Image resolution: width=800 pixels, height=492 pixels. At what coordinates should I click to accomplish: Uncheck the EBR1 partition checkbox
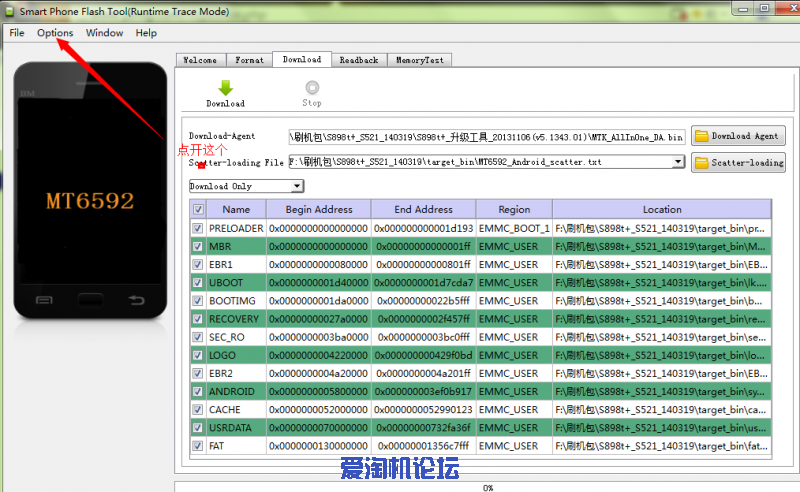click(x=198, y=264)
